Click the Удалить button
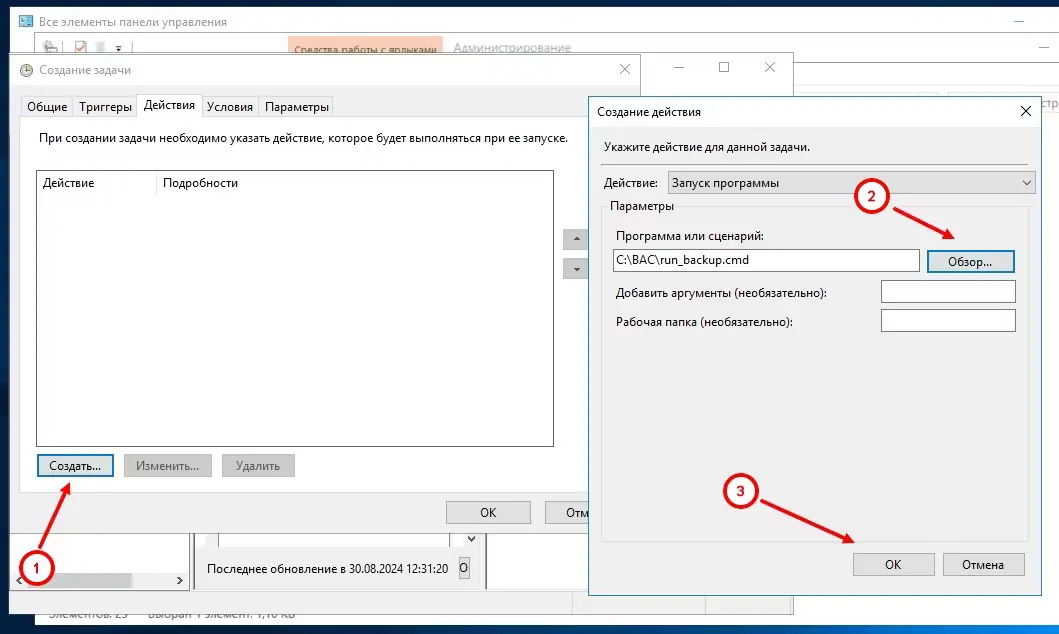Image resolution: width=1059 pixels, height=634 pixels. 258,466
